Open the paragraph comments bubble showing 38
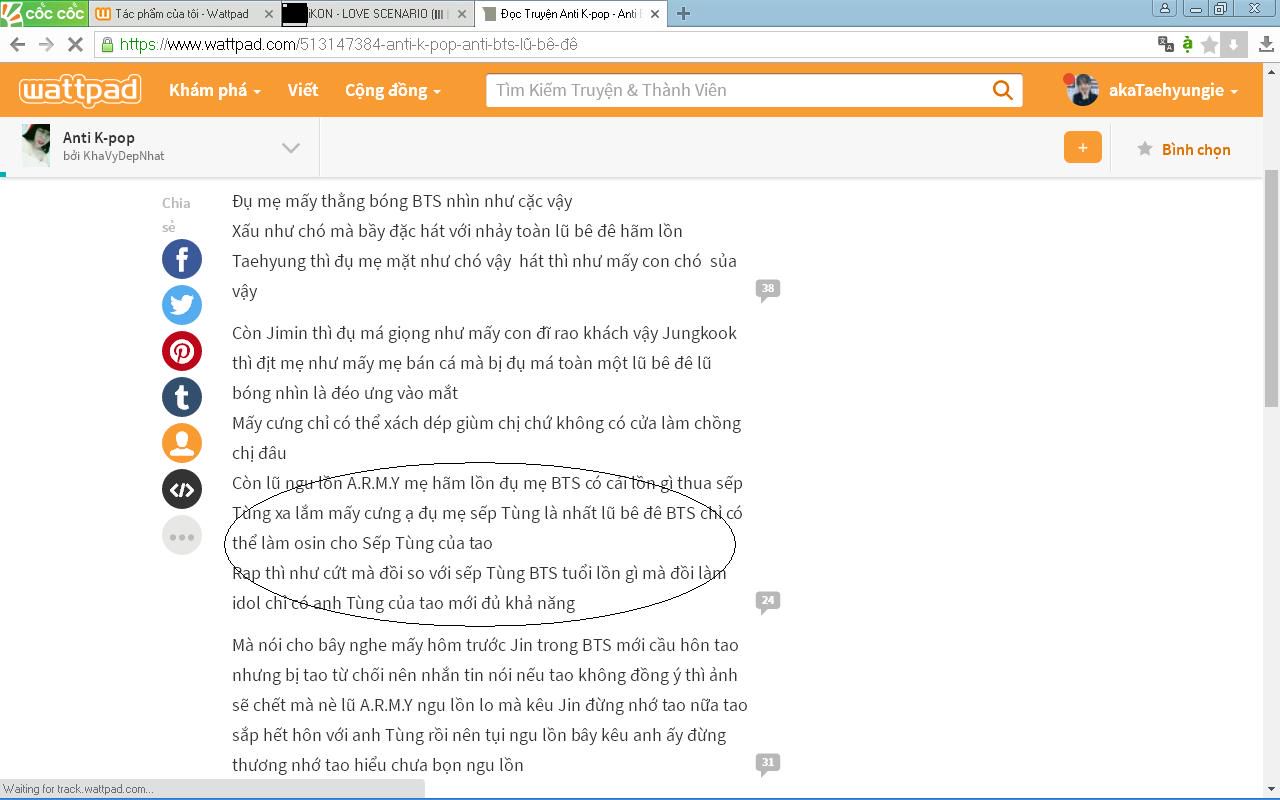1280x800 pixels. pyautogui.click(x=767, y=289)
